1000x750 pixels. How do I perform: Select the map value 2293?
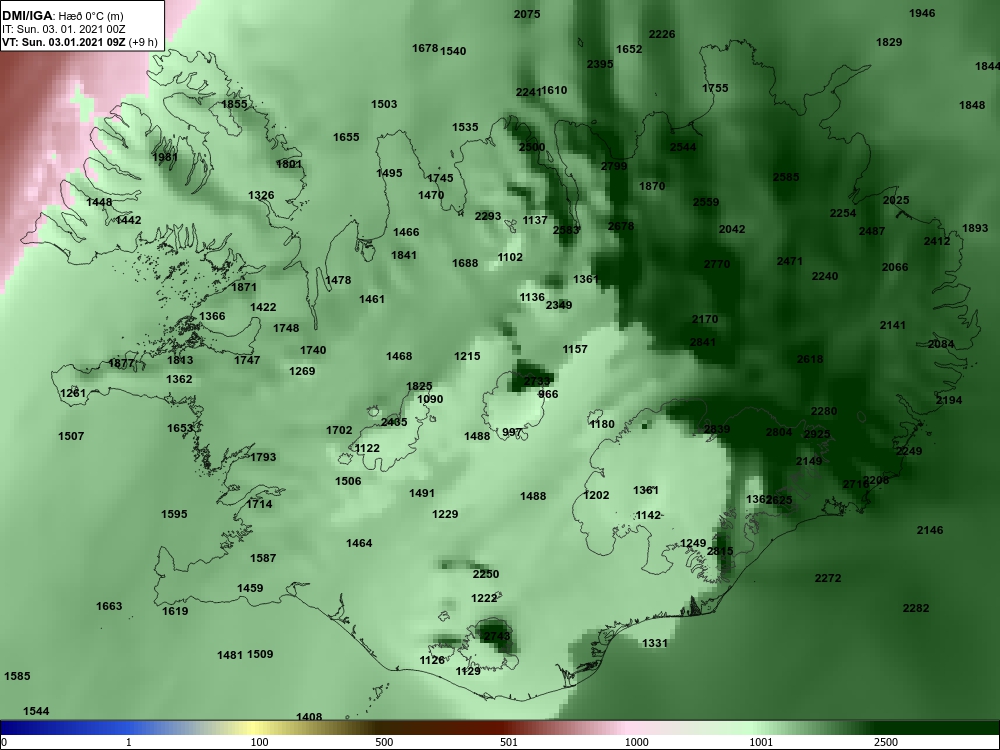[x=488, y=216]
